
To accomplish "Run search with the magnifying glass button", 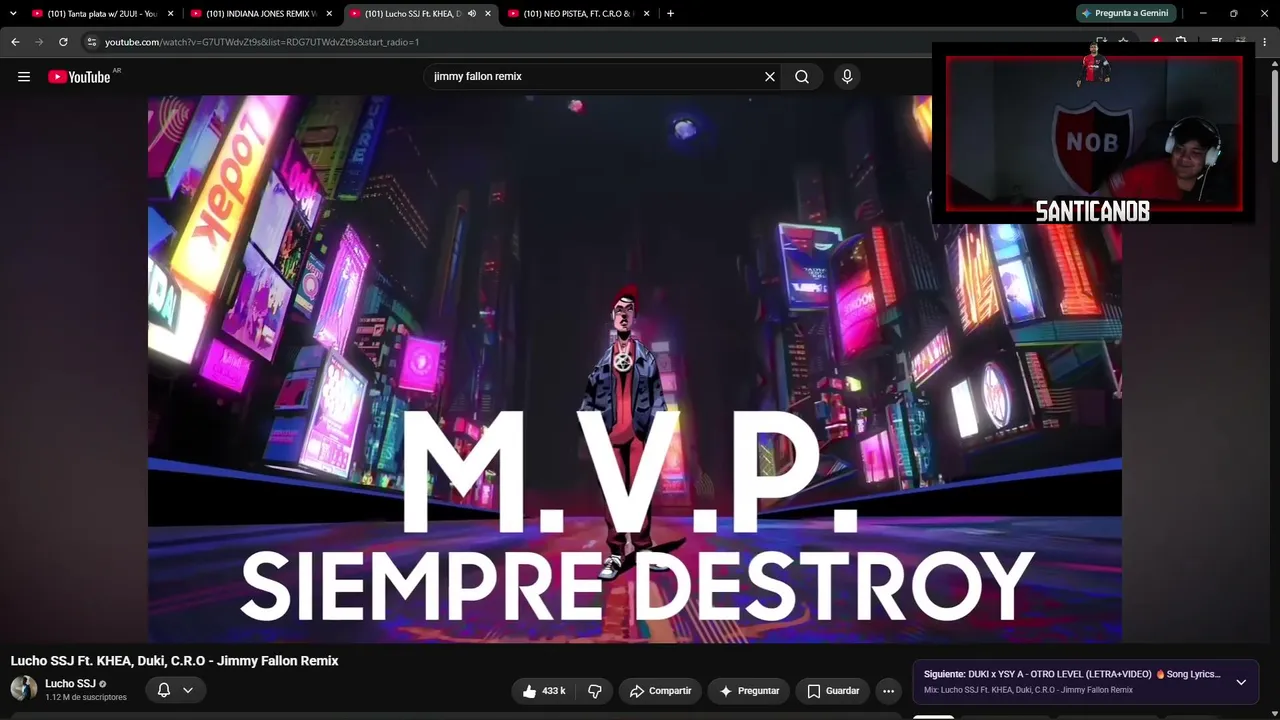I will [x=802, y=77].
